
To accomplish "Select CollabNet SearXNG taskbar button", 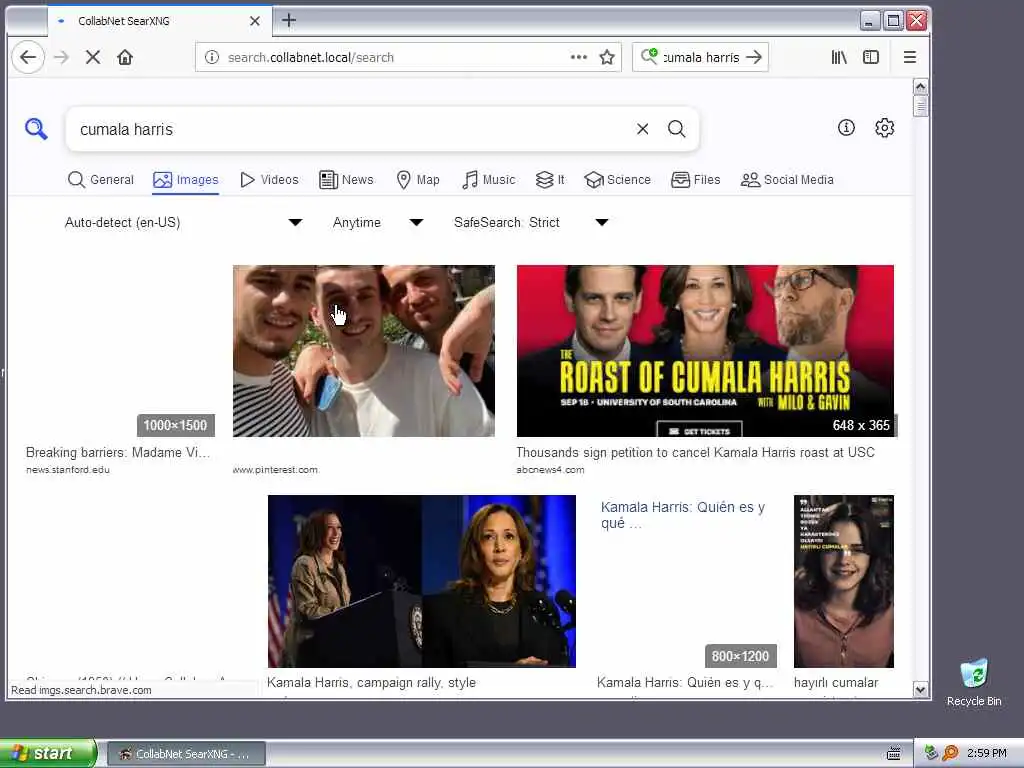I will [186, 754].
